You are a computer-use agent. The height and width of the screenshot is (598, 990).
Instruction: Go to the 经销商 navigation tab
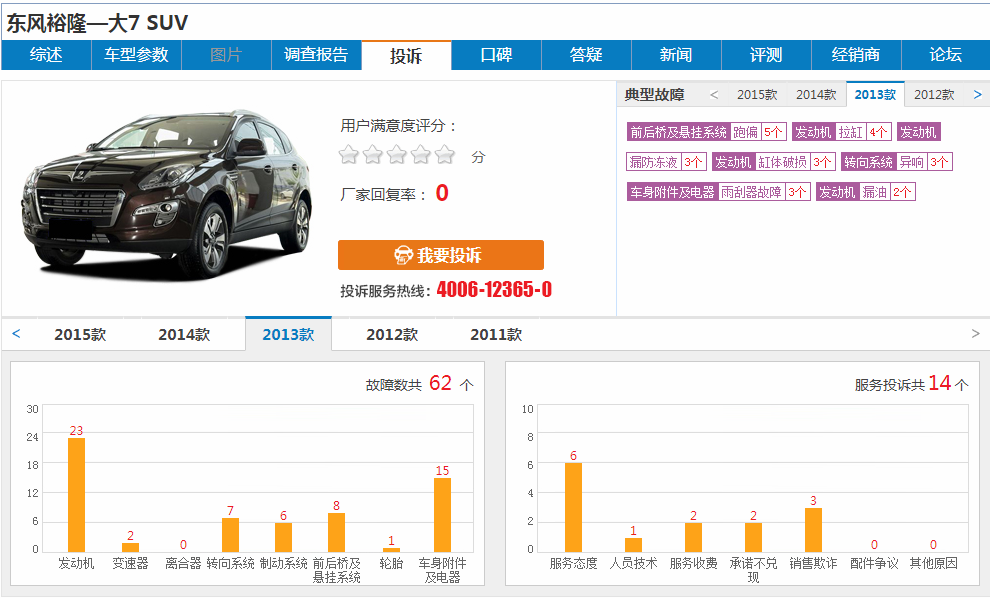[x=856, y=55]
